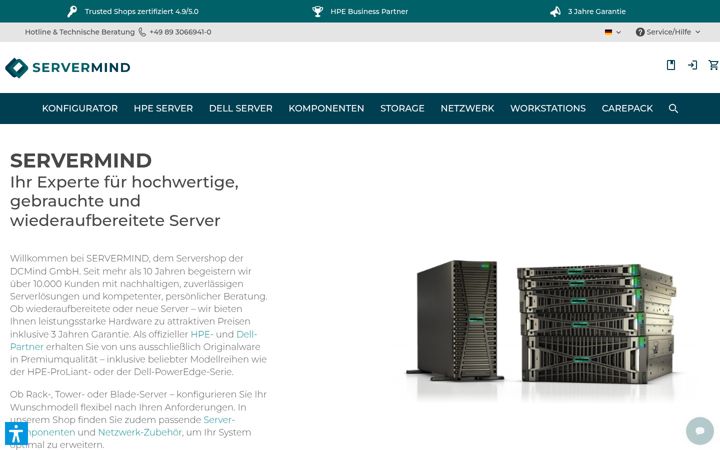Click the tower server product image

(x=455, y=321)
